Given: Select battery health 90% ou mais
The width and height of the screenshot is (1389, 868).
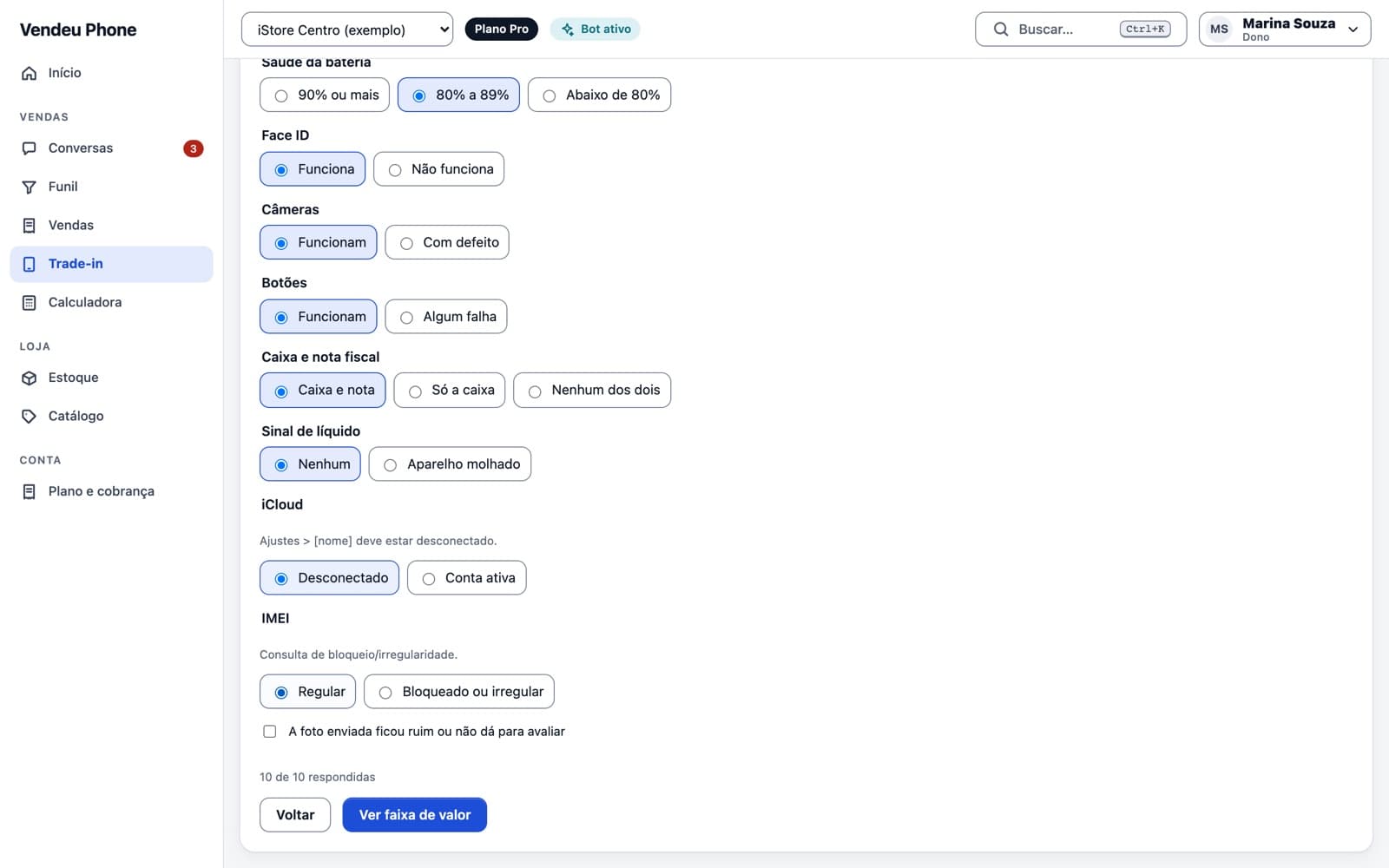Looking at the screenshot, I should pyautogui.click(x=325, y=95).
